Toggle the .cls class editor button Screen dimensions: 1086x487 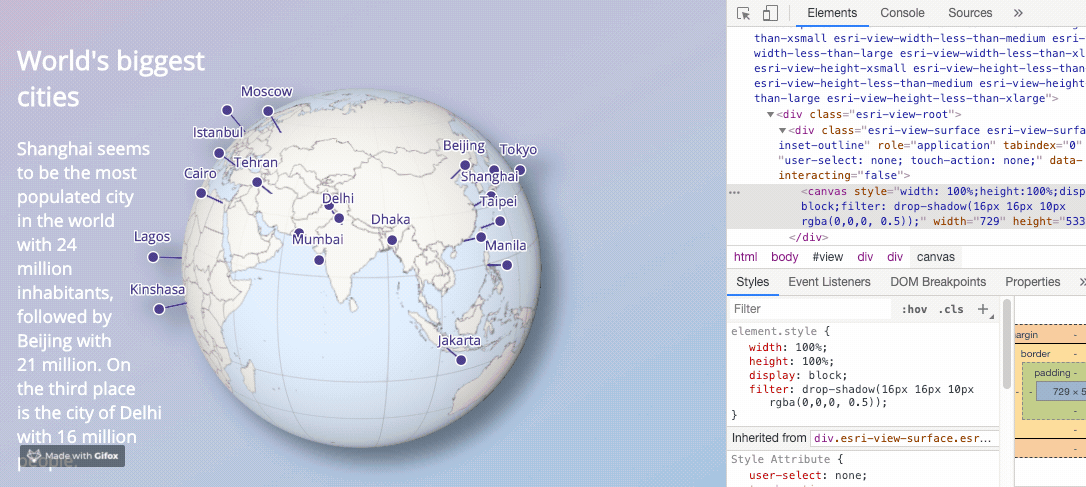click(x=951, y=309)
